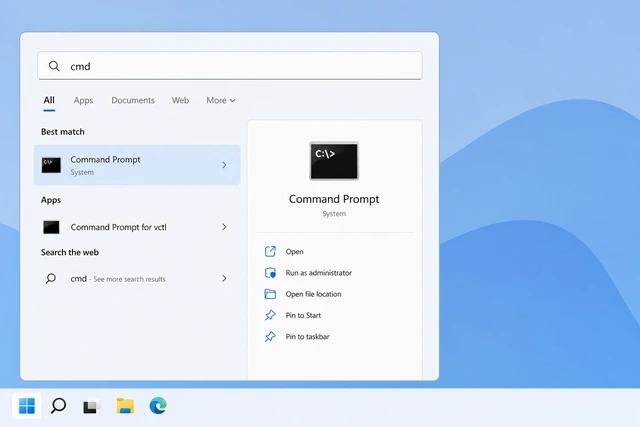Image resolution: width=640 pixels, height=427 pixels.
Task: Click the Pin to taskbar pin icon
Action: pyautogui.click(x=270, y=336)
